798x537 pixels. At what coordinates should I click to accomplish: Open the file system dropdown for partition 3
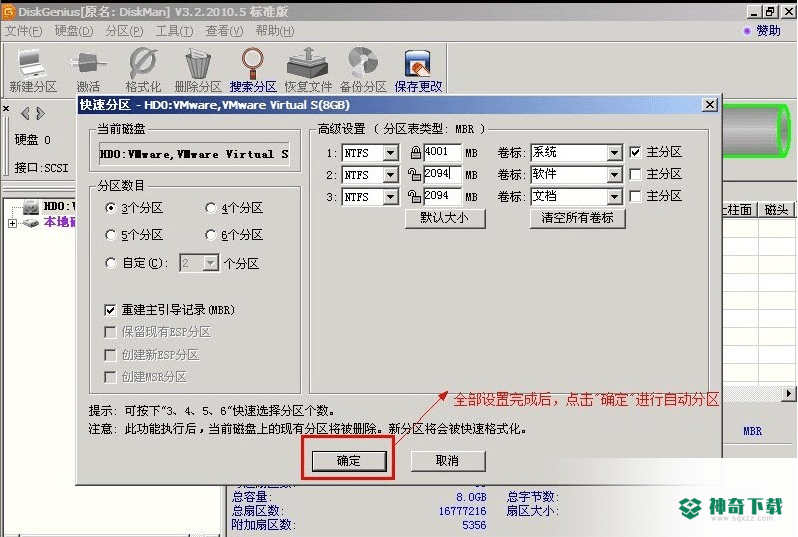[390, 196]
